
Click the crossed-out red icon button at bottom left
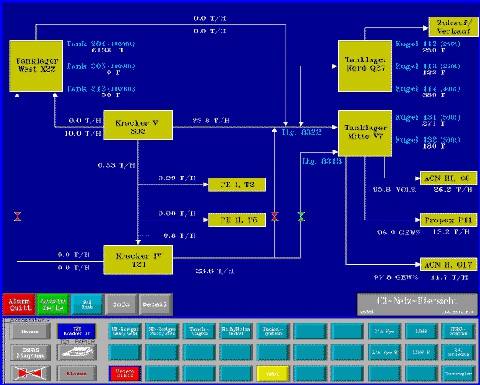coord(30,373)
